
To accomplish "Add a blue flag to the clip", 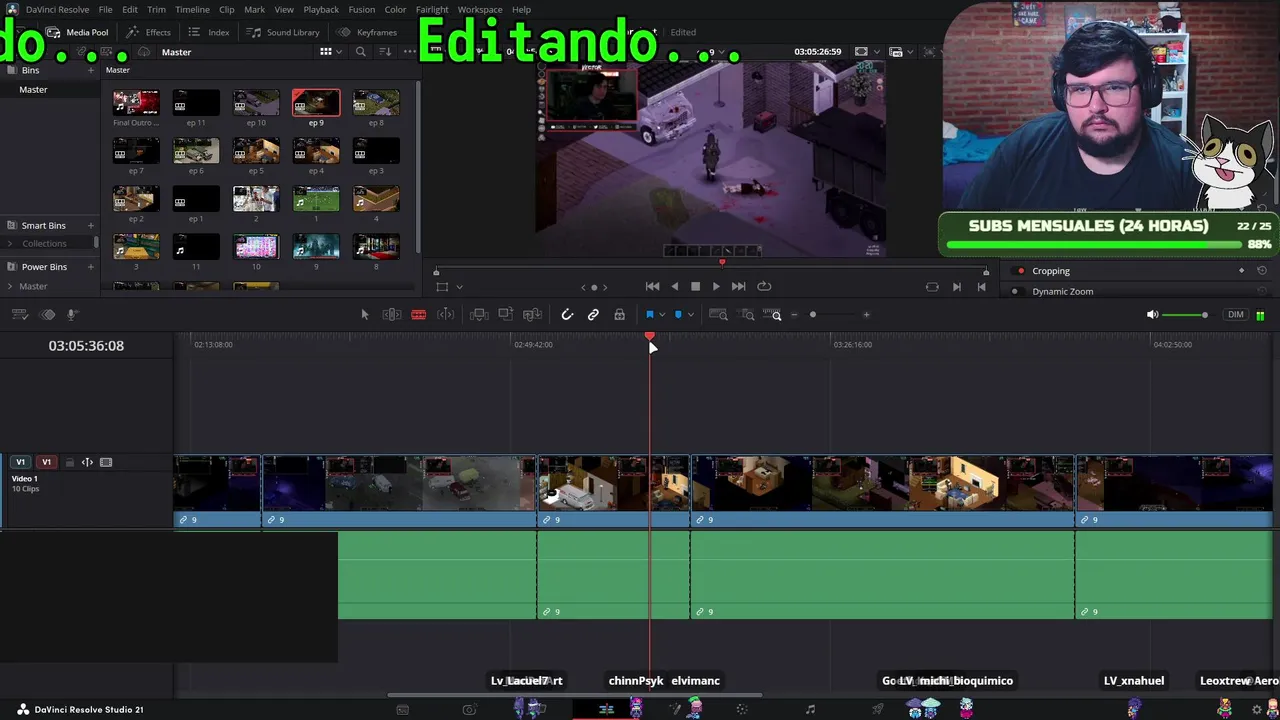I will click(650, 315).
